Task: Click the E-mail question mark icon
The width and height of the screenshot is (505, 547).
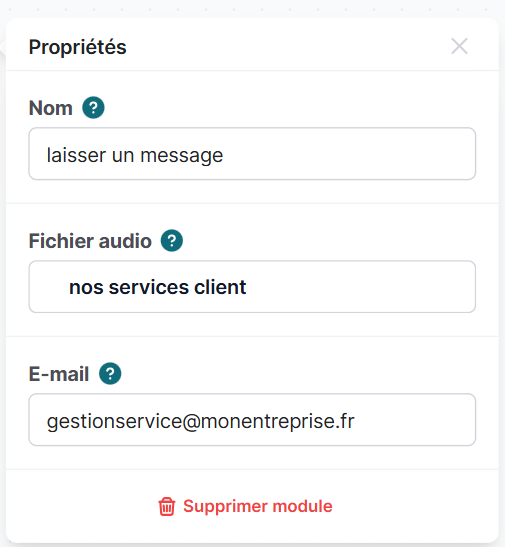Action: click(x=110, y=374)
